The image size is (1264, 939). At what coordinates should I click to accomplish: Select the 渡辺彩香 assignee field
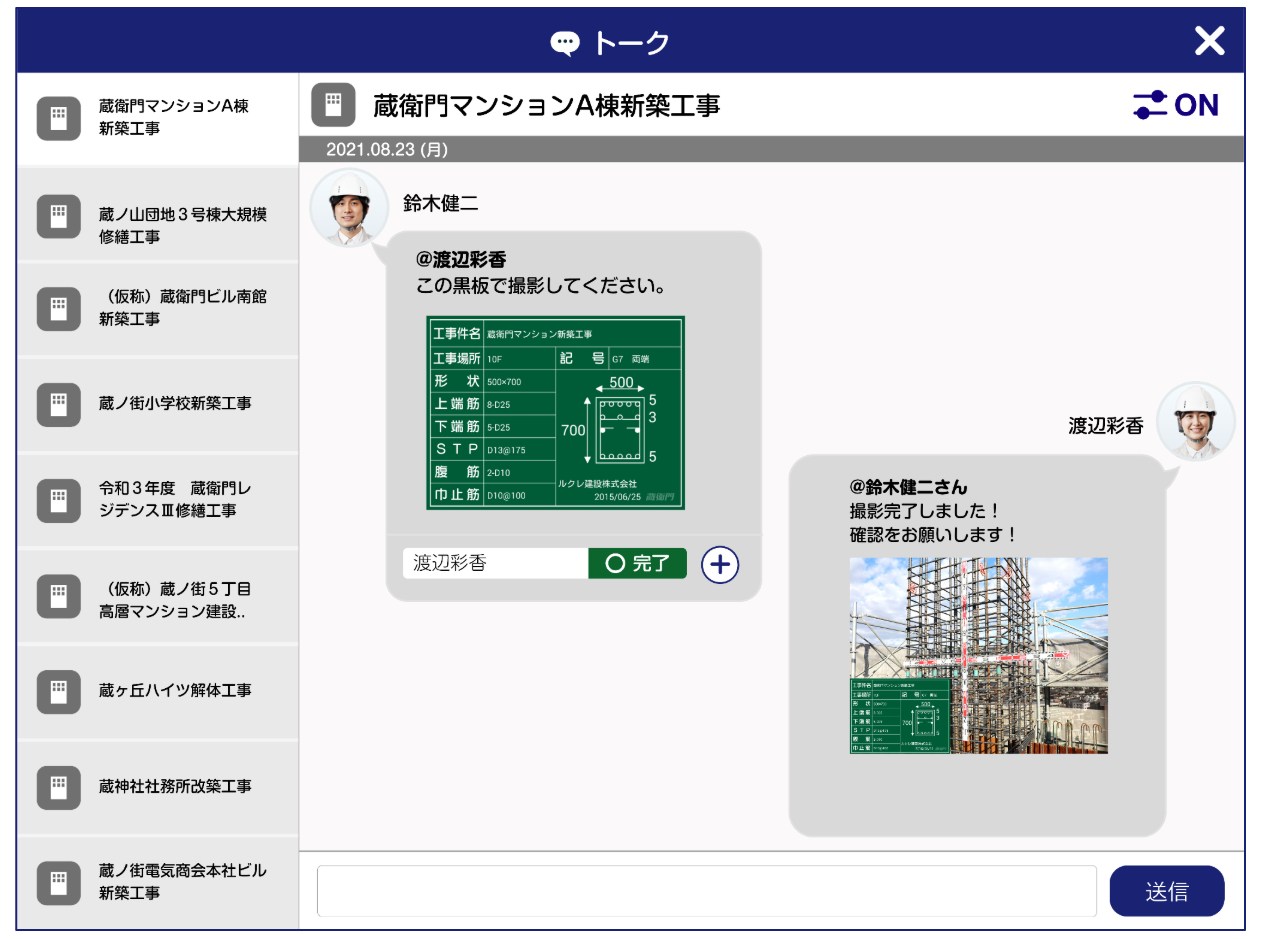coord(495,564)
